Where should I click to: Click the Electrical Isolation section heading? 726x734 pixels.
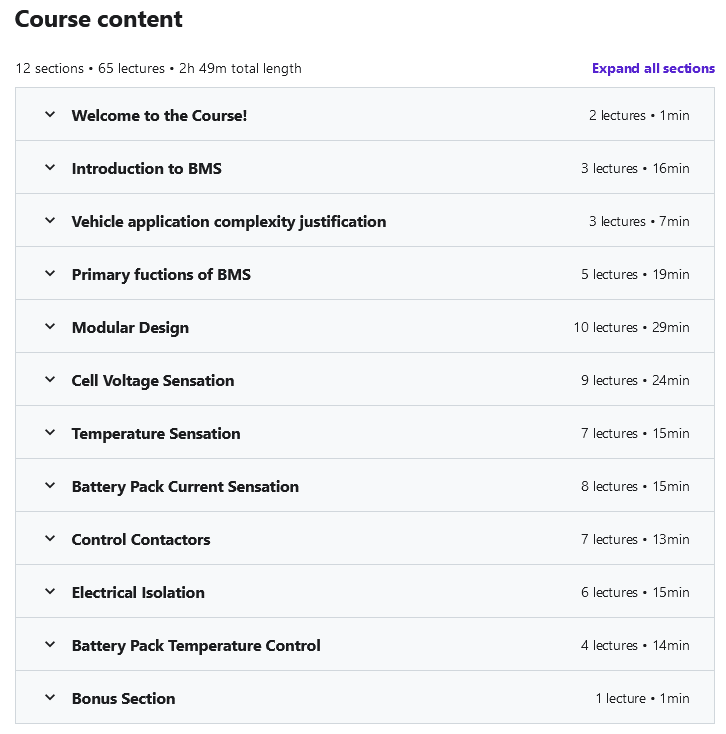(x=138, y=593)
